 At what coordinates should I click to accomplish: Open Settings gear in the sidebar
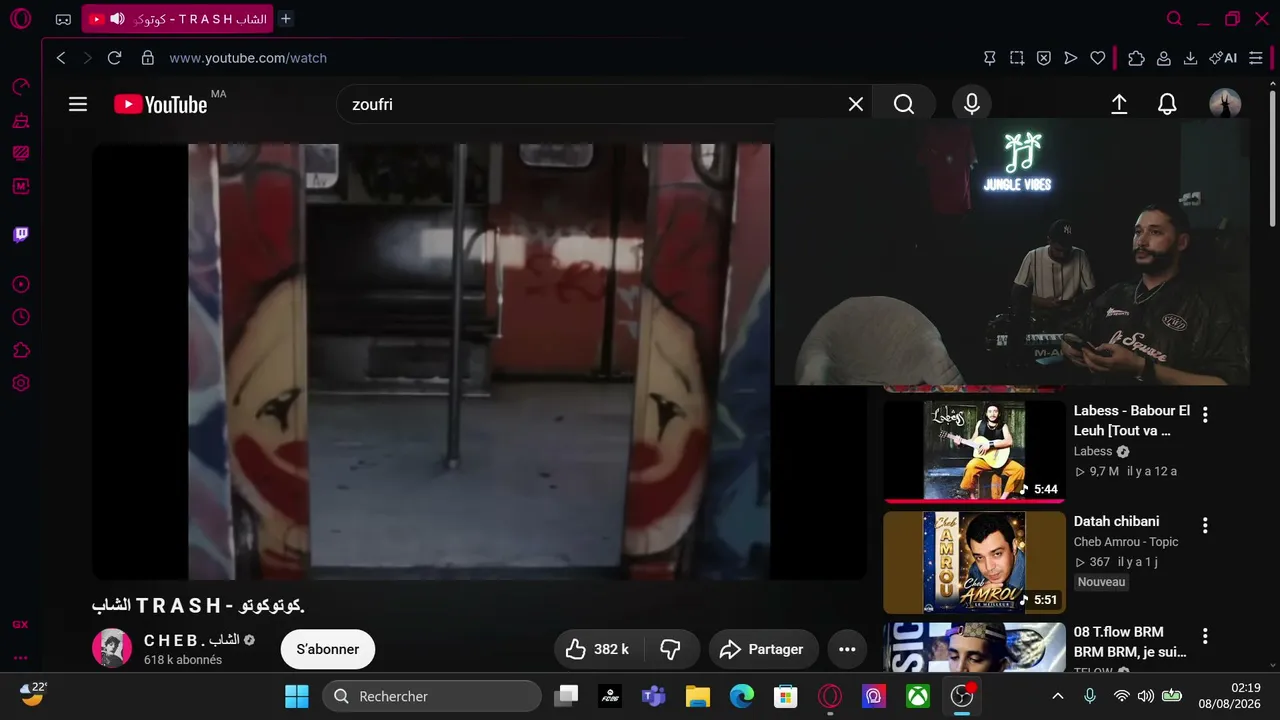pyautogui.click(x=20, y=383)
